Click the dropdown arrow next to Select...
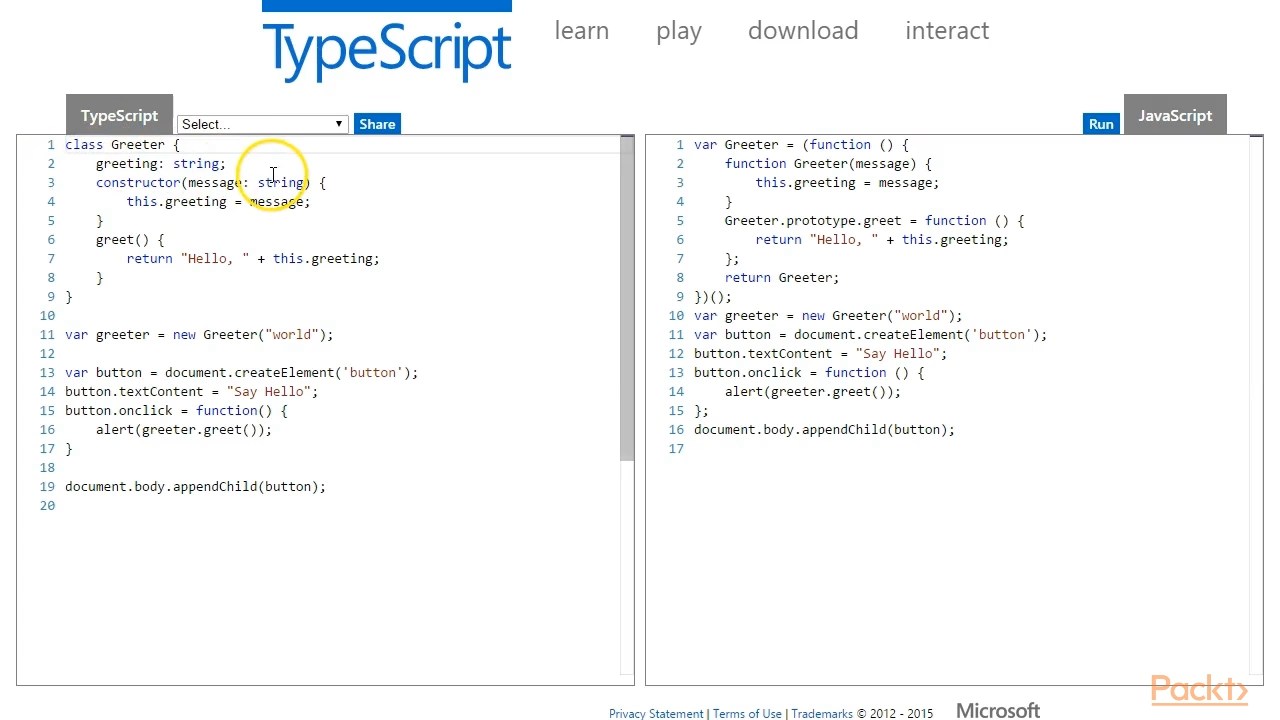This screenshot has height=720, width=1280. (338, 123)
